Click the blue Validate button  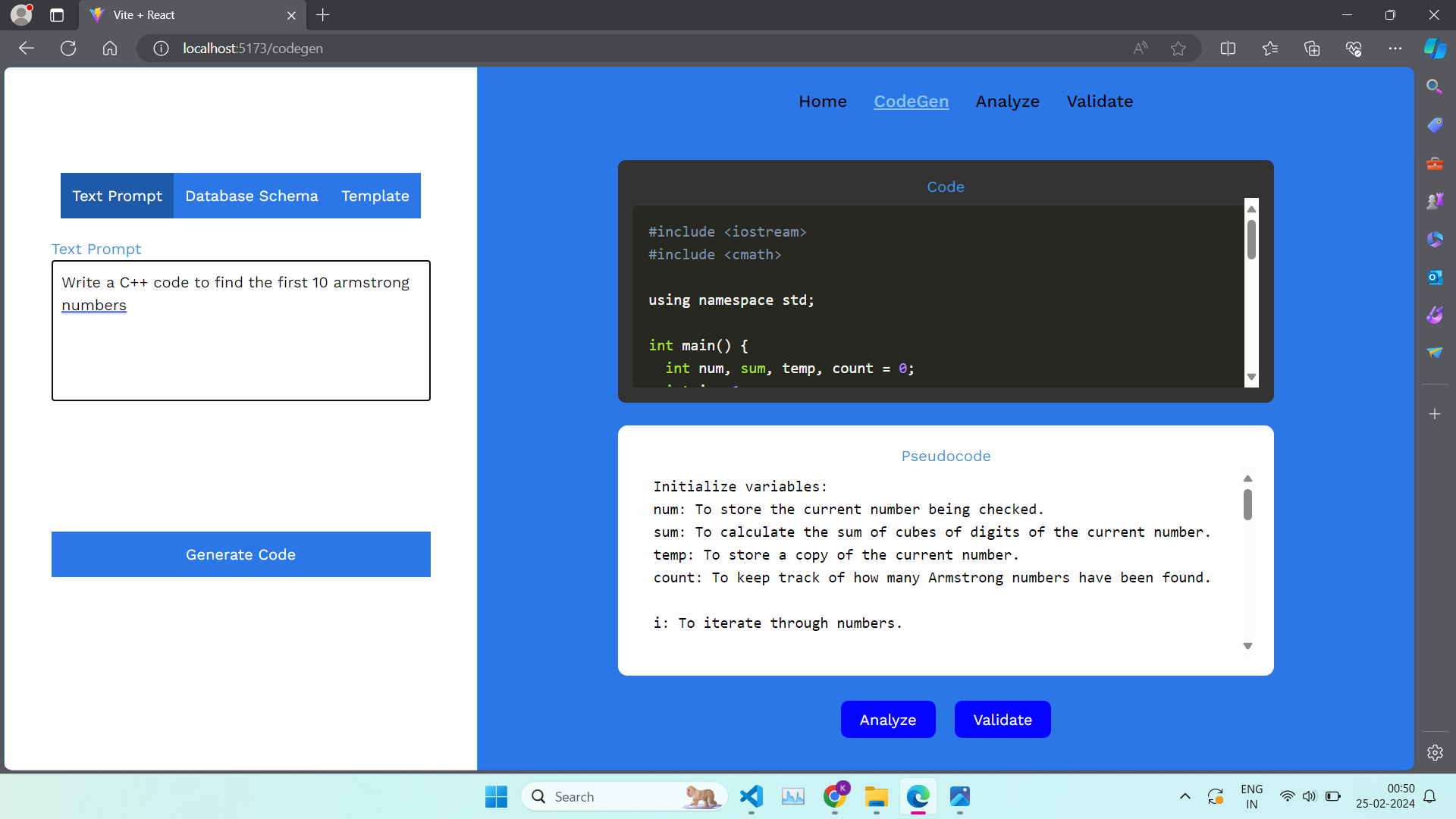[1002, 720]
